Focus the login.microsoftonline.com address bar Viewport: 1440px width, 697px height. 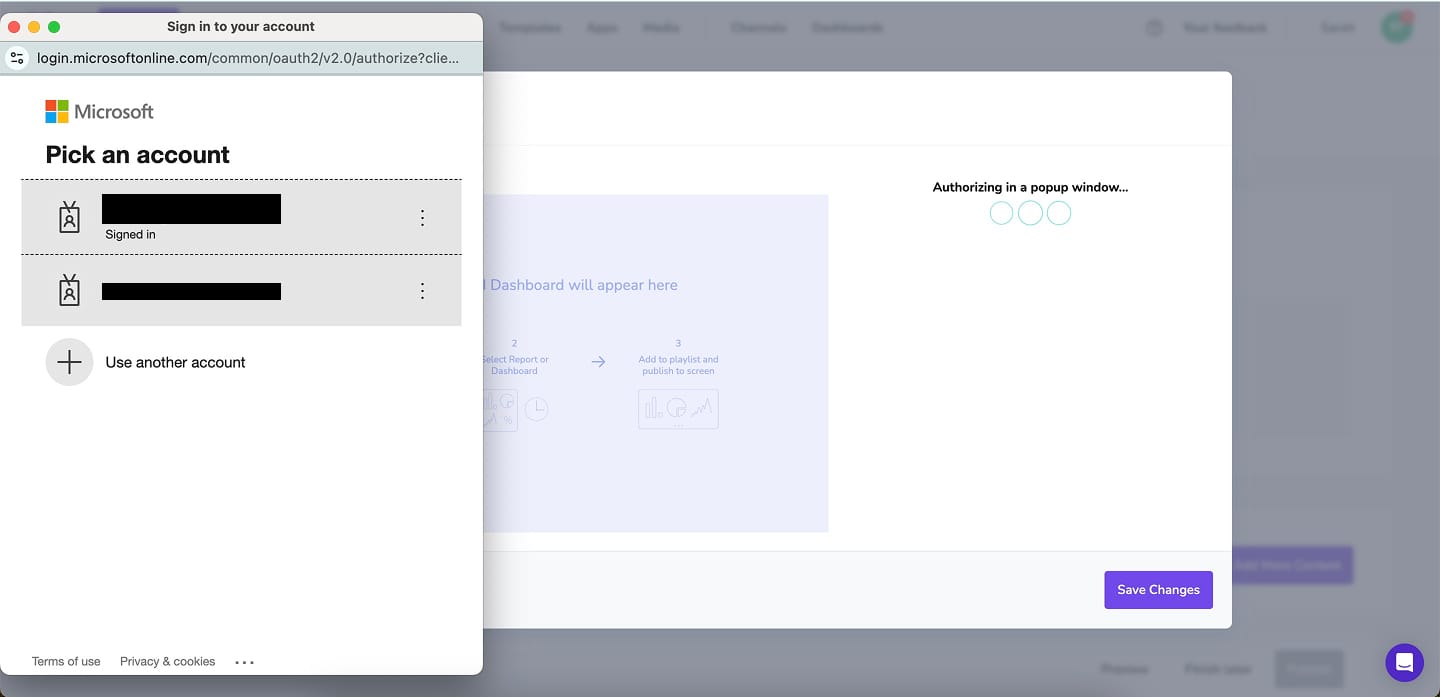pyautogui.click(x=248, y=58)
